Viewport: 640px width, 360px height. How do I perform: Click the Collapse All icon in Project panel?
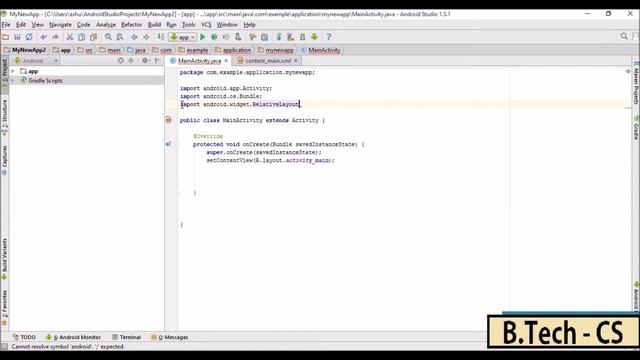pos(131,60)
